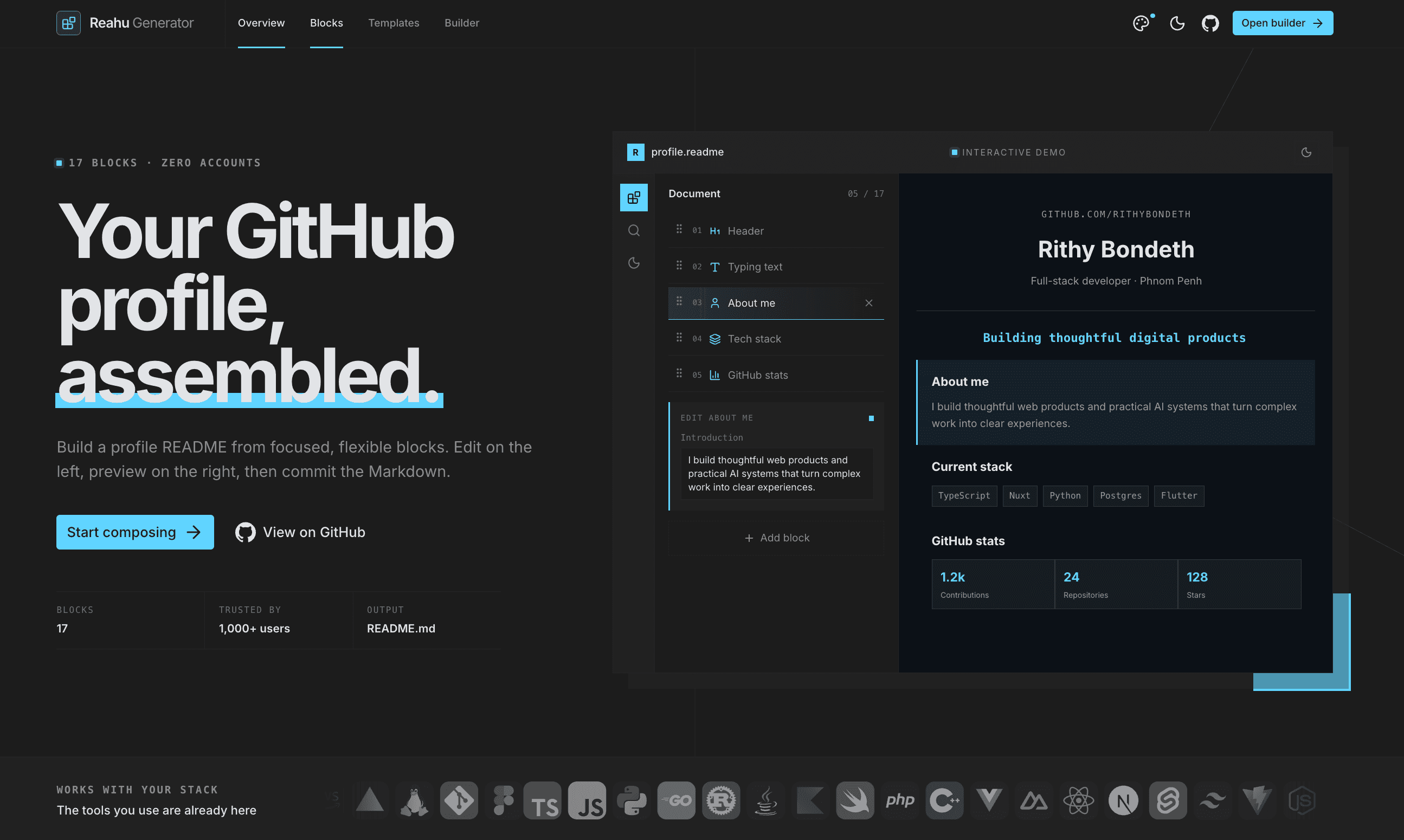Grab the drag handle of the Tech stack block
Viewport: 1404px width, 840px height.
click(x=679, y=338)
